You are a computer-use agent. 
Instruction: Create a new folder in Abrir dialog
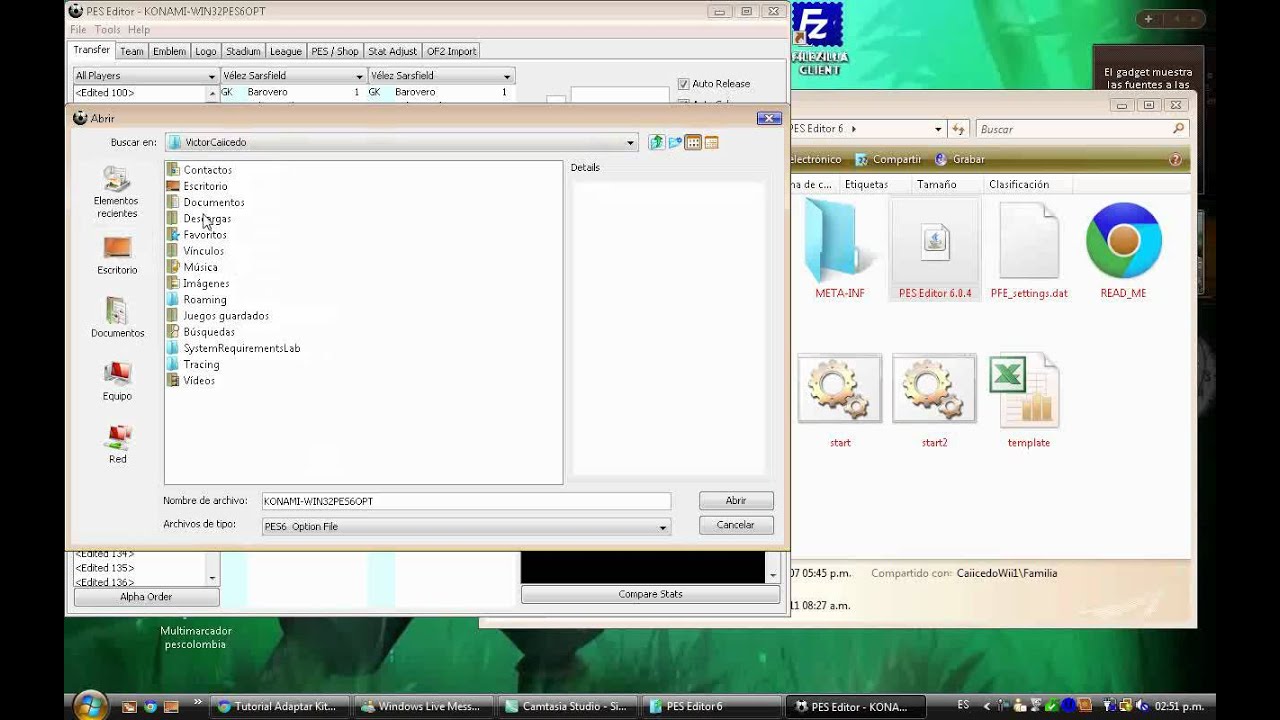[675, 143]
